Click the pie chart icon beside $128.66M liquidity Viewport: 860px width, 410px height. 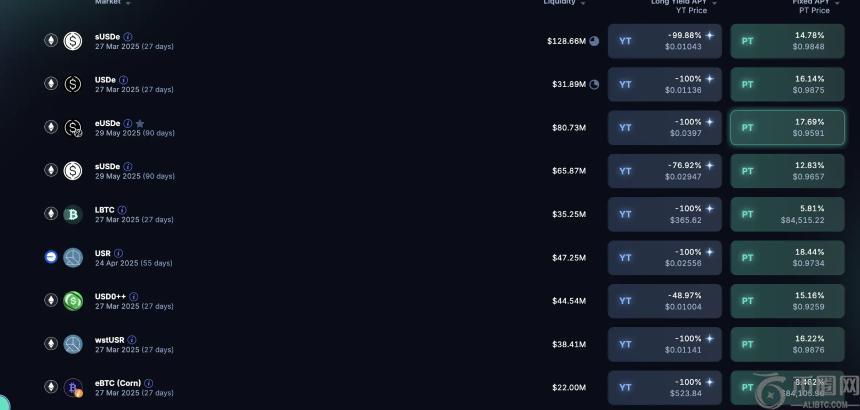pos(594,41)
